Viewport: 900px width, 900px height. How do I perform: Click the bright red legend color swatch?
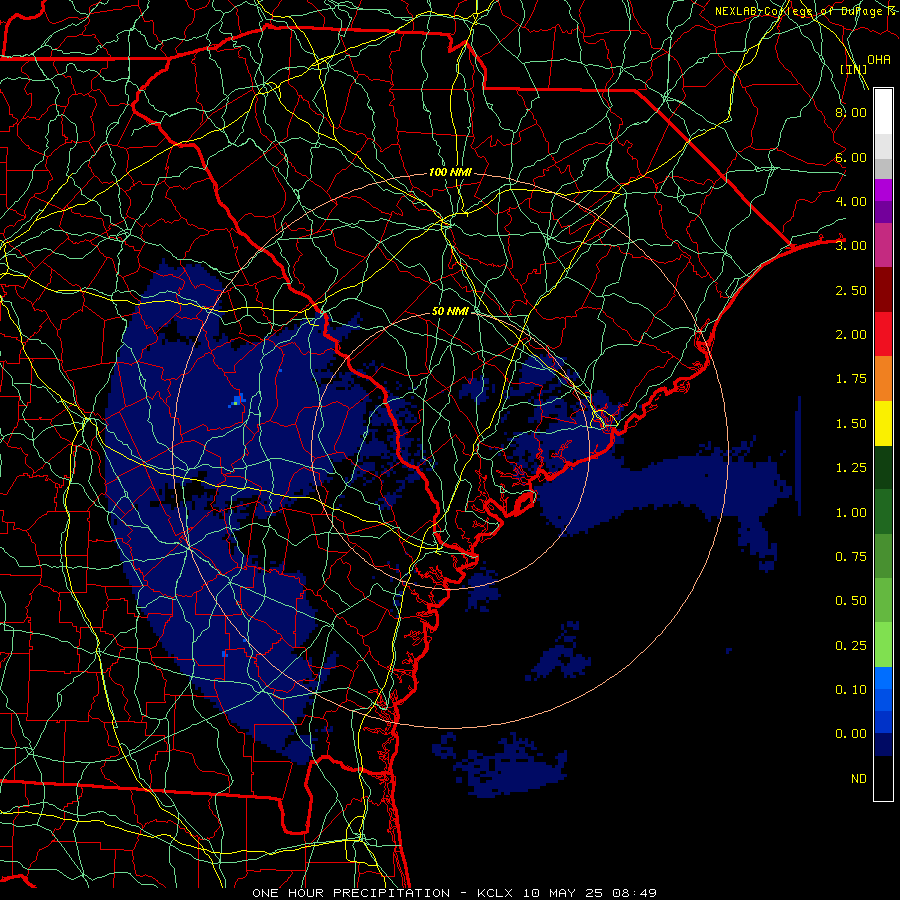point(883,334)
